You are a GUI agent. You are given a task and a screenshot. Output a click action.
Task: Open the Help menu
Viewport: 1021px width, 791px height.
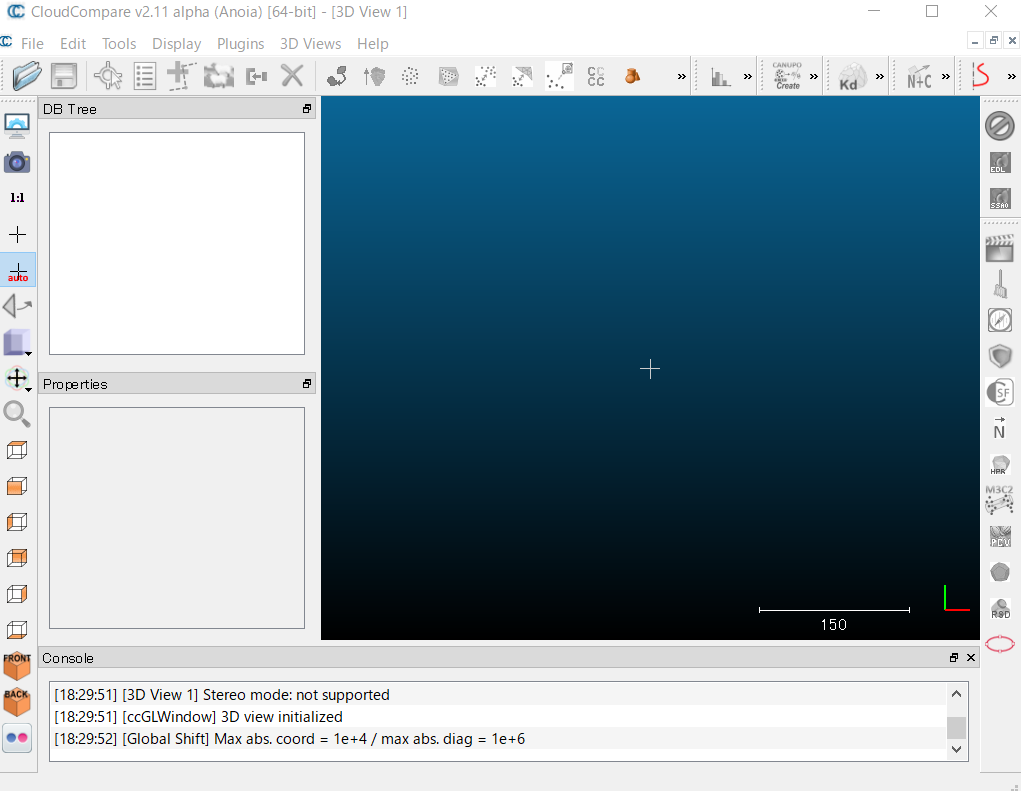(x=372, y=44)
